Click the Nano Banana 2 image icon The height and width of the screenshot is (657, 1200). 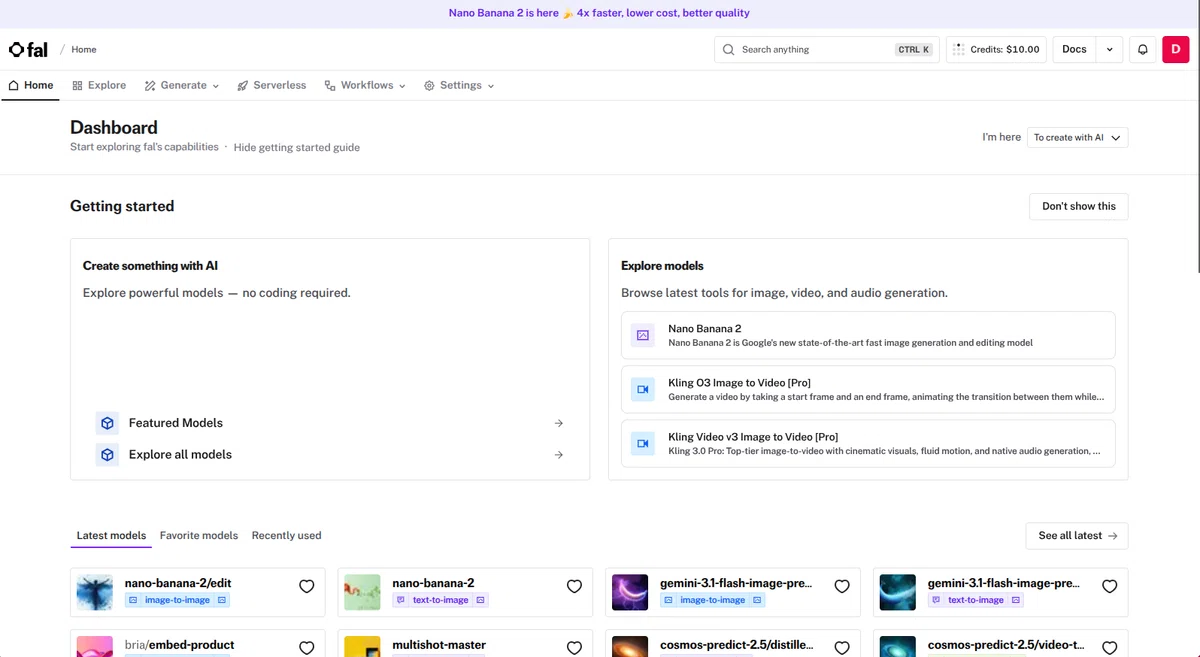point(643,335)
